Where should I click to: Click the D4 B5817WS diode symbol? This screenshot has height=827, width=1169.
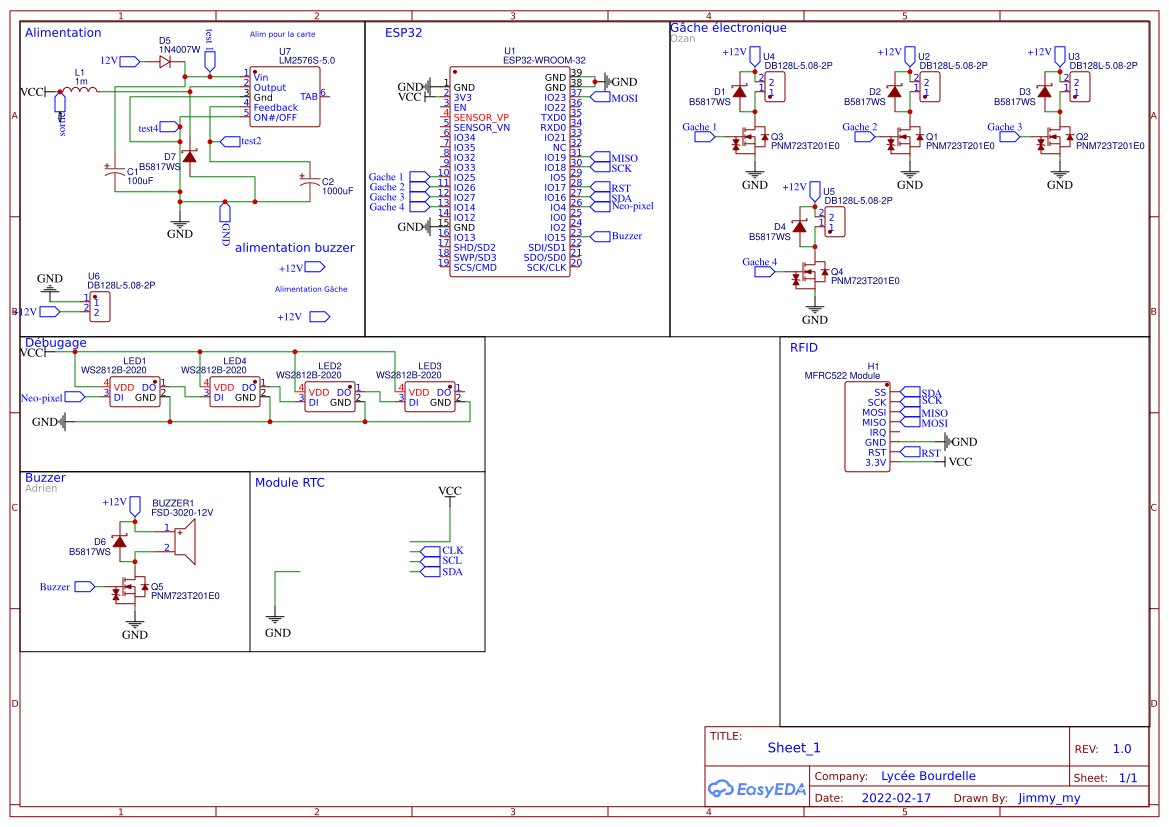[800, 226]
